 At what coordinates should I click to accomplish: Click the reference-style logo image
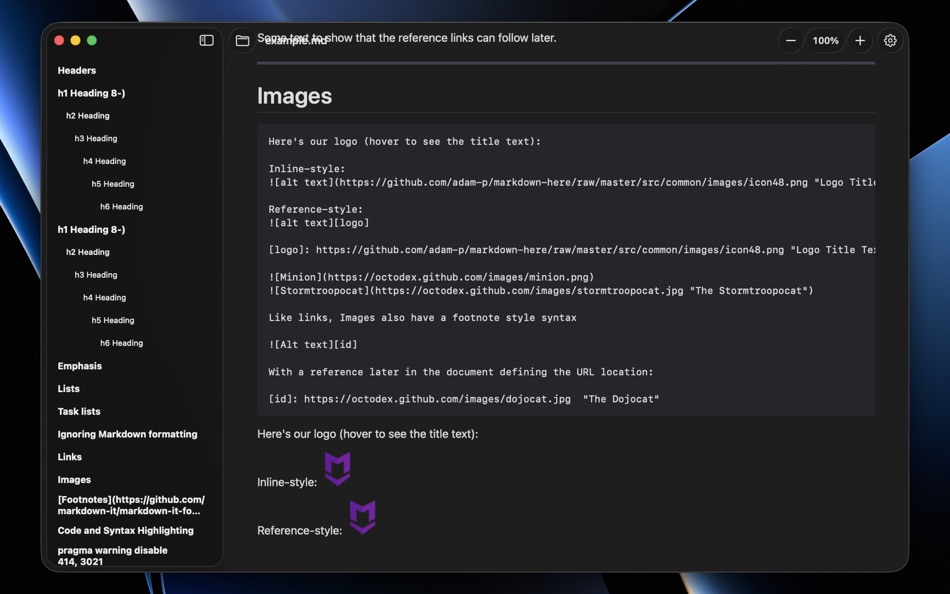[362, 517]
